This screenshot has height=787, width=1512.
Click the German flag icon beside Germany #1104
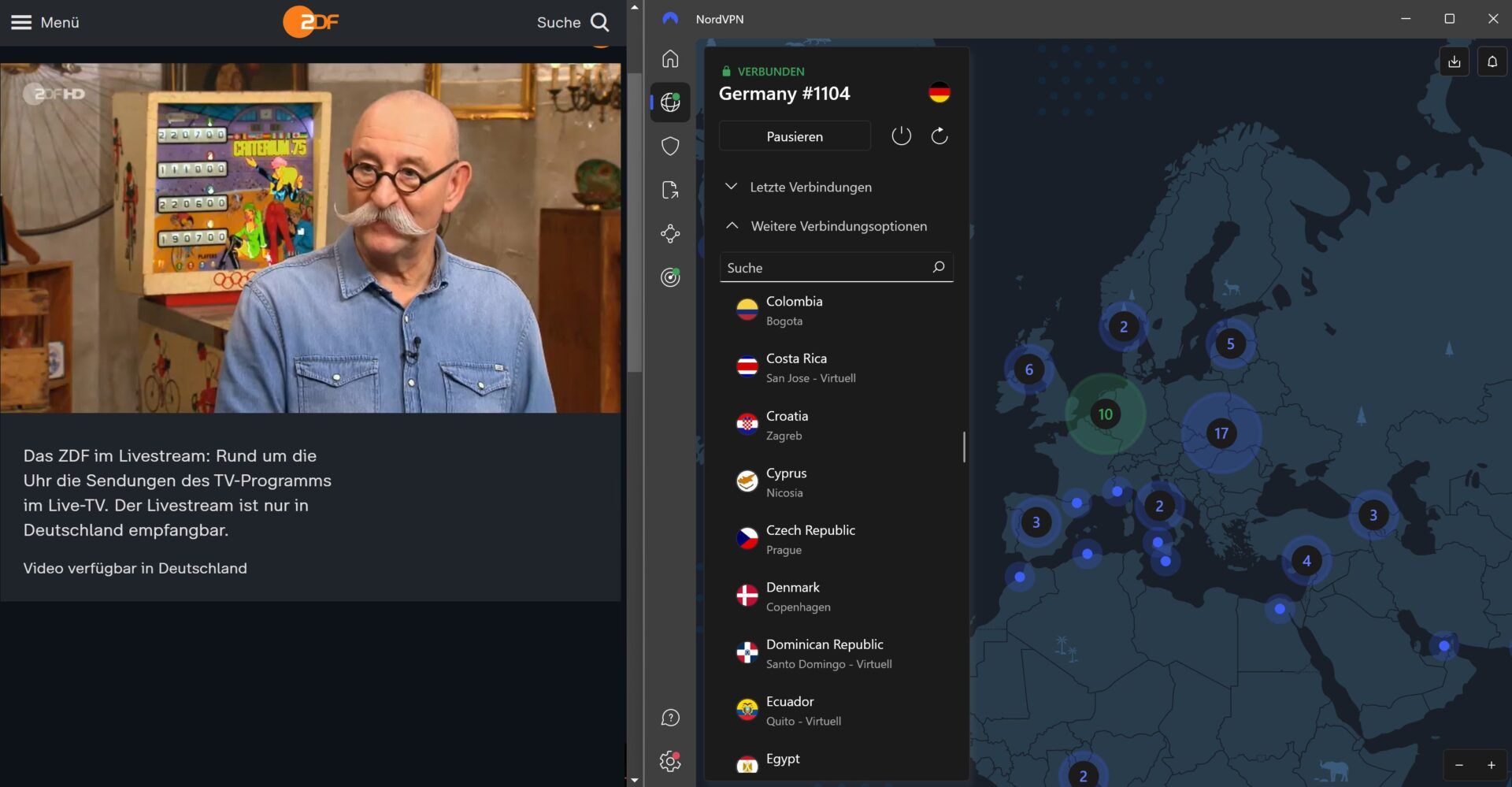(x=939, y=93)
